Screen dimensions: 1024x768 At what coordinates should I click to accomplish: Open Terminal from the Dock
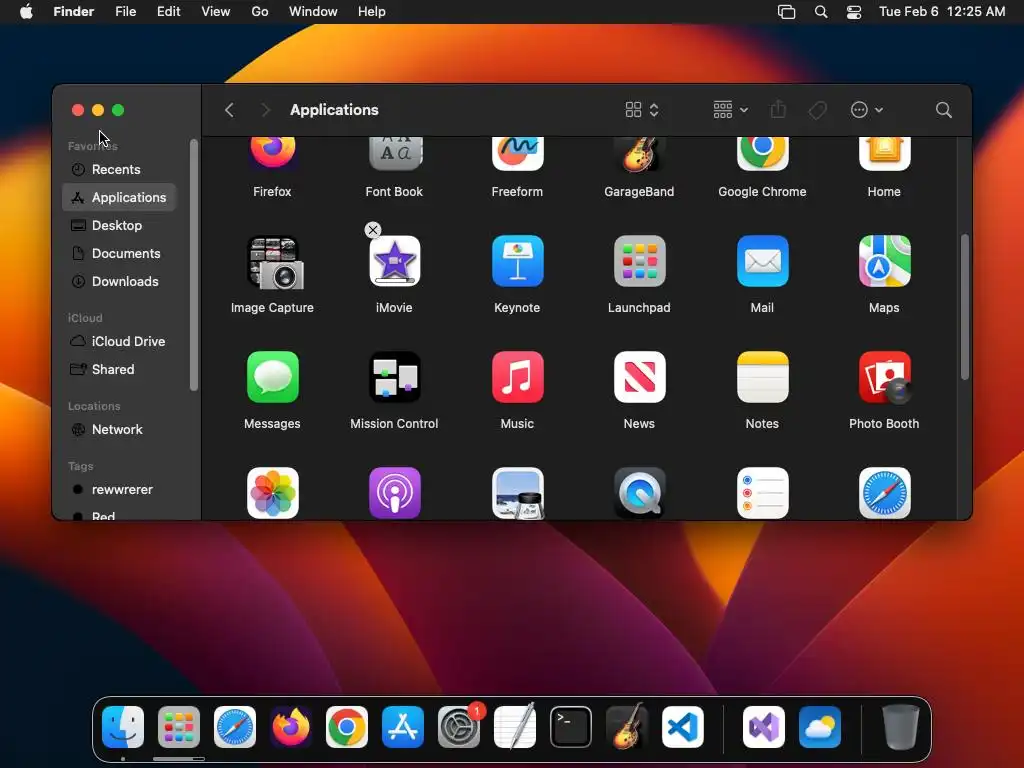pyautogui.click(x=571, y=727)
